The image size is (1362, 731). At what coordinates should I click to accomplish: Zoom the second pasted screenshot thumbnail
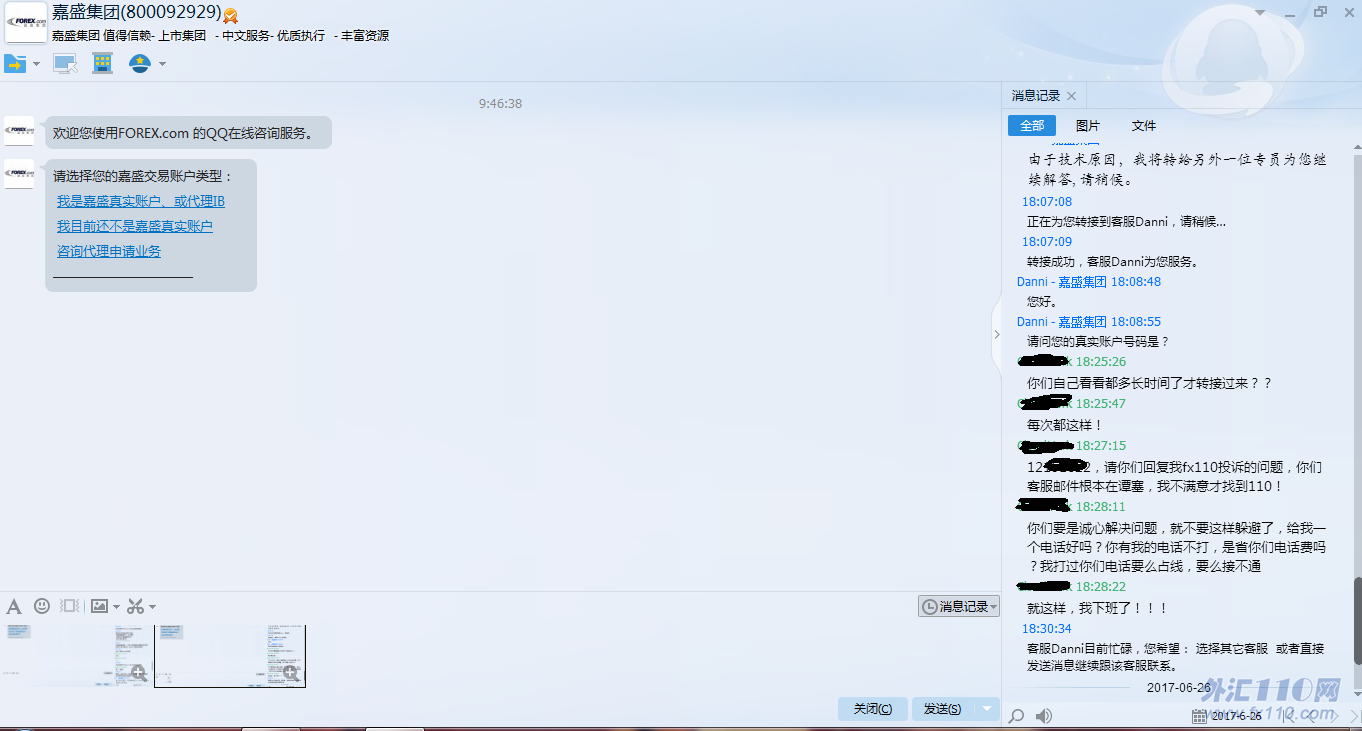coord(291,674)
